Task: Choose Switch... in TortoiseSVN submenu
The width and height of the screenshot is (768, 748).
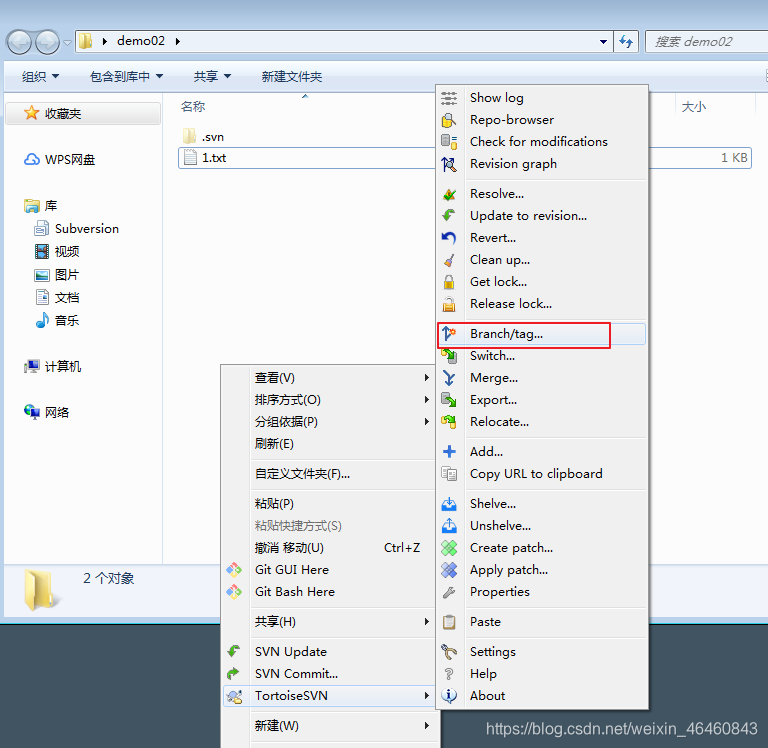Action: 541,356
